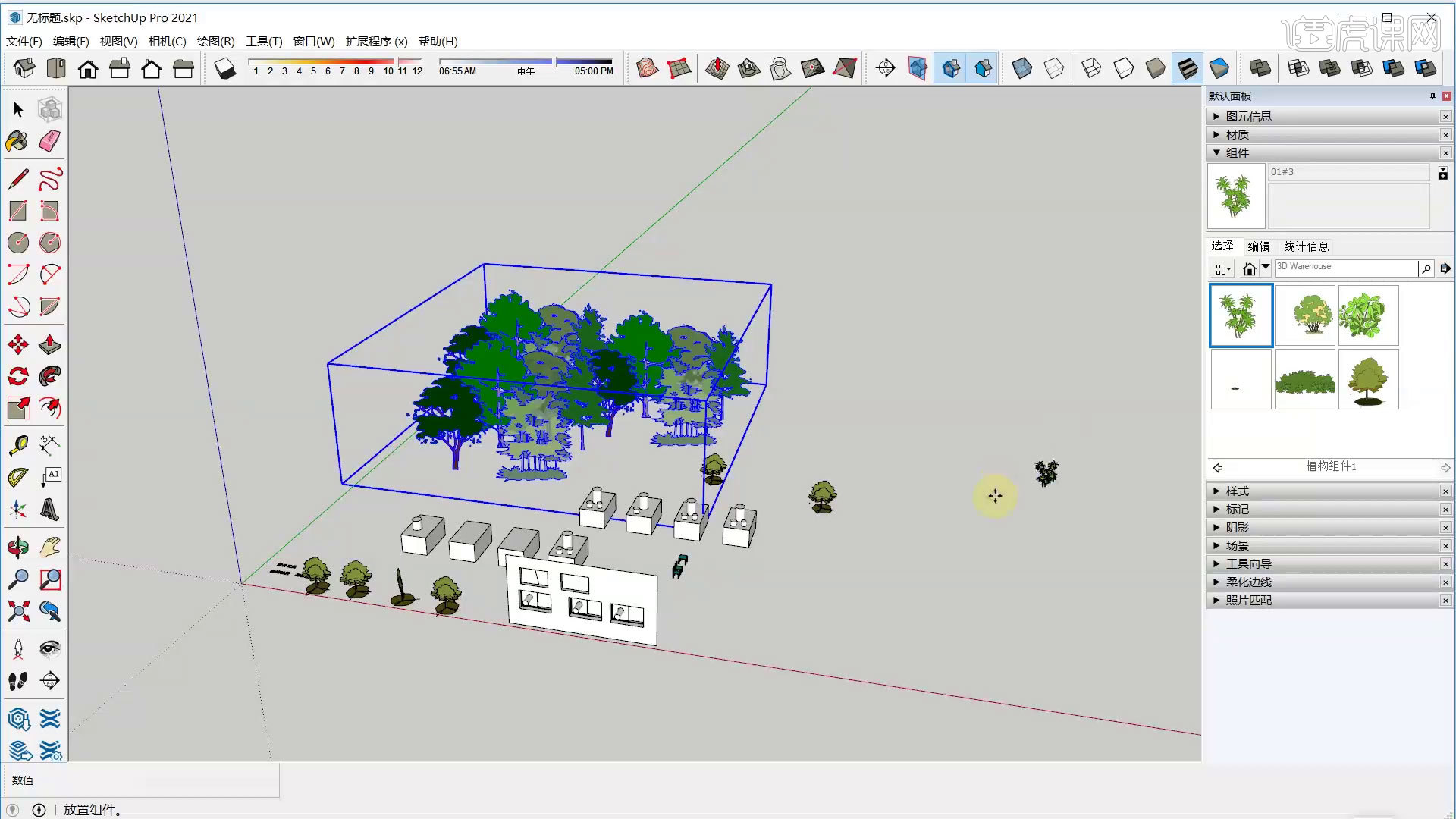The width and height of the screenshot is (1456, 819).
Task: Click the Paint Bucket tool
Action: tap(18, 142)
